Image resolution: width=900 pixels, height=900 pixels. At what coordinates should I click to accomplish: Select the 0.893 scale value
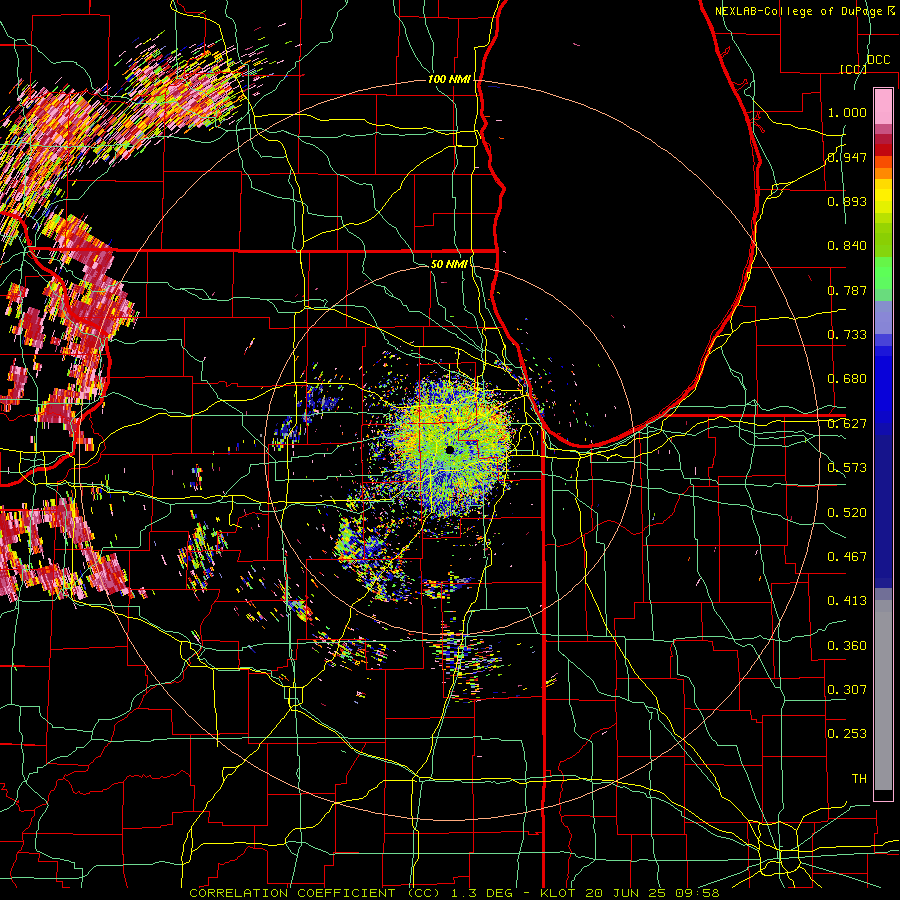847,201
